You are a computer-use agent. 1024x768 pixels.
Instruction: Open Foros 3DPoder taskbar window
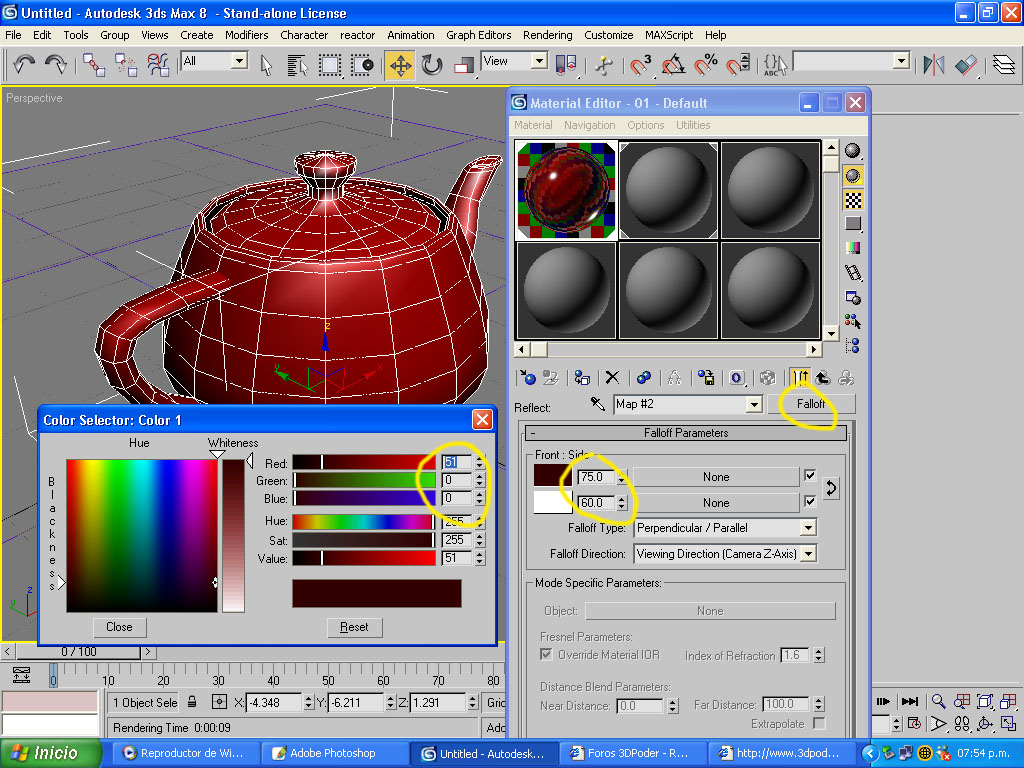point(635,753)
